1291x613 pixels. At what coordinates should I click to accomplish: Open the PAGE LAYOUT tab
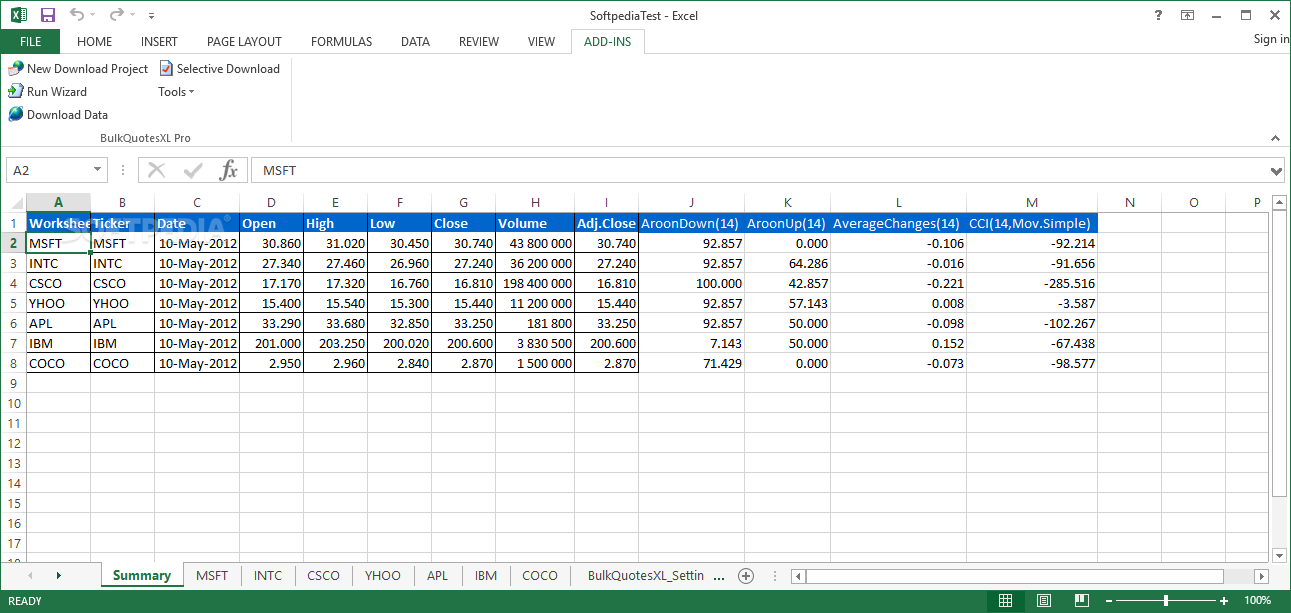(x=244, y=41)
